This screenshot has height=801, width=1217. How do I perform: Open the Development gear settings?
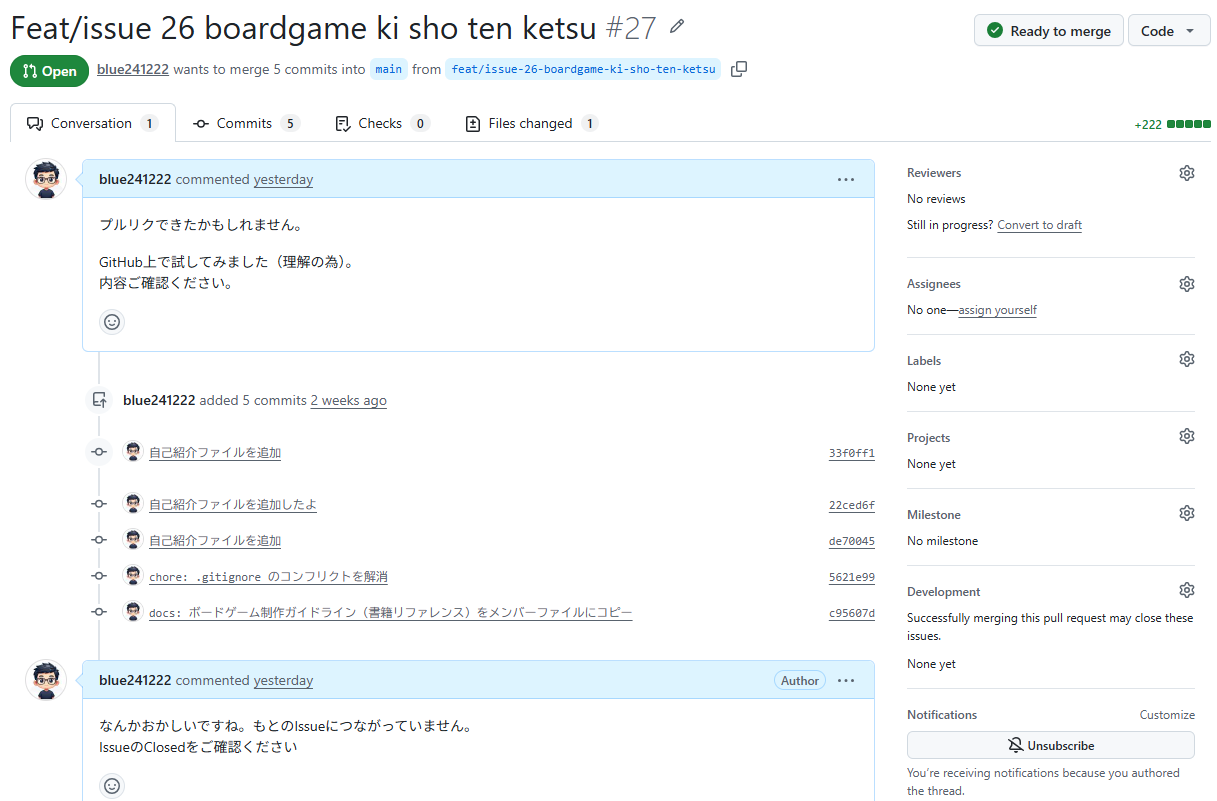(1186, 590)
